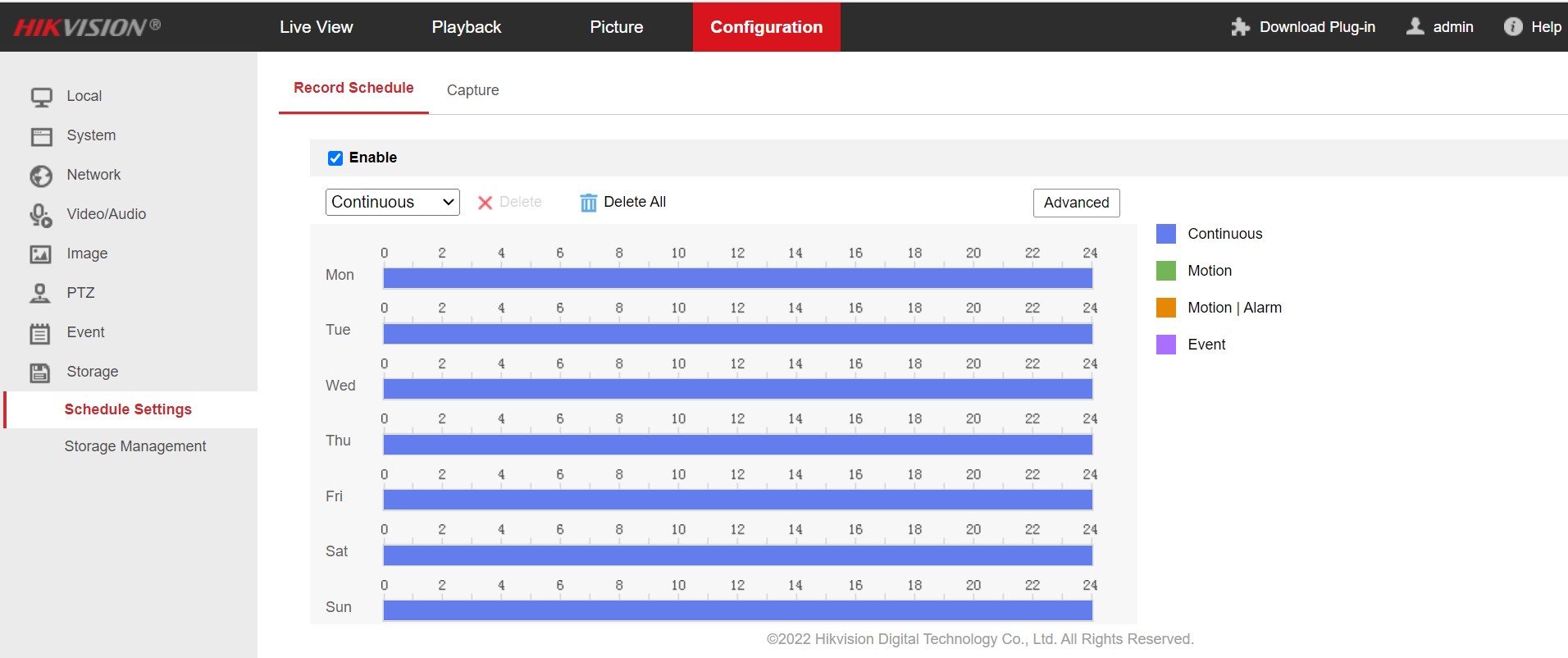Open Video/Audio settings microphone icon
Screen dimensions: 1568x658
pos(41,215)
